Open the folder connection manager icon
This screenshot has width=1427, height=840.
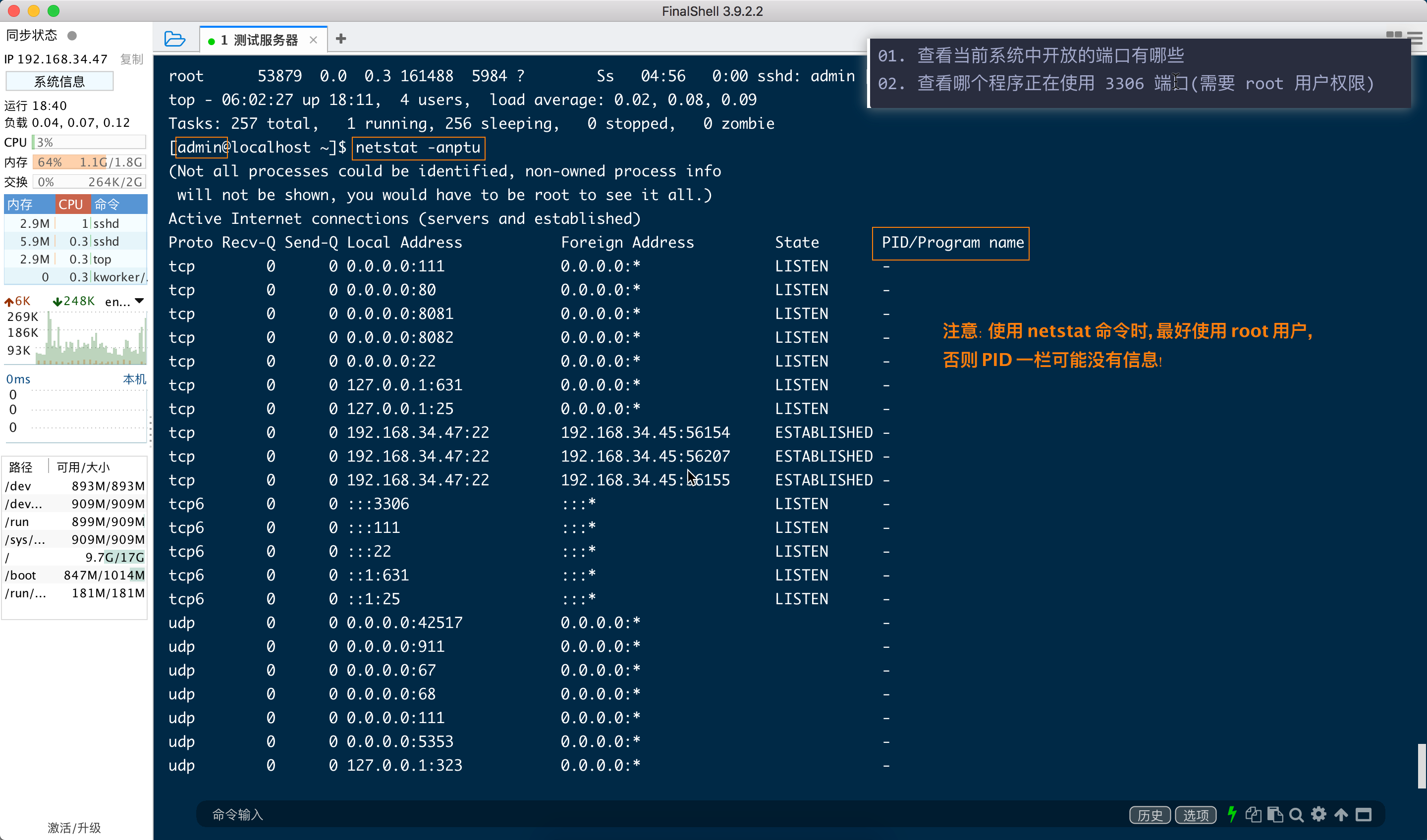174,39
